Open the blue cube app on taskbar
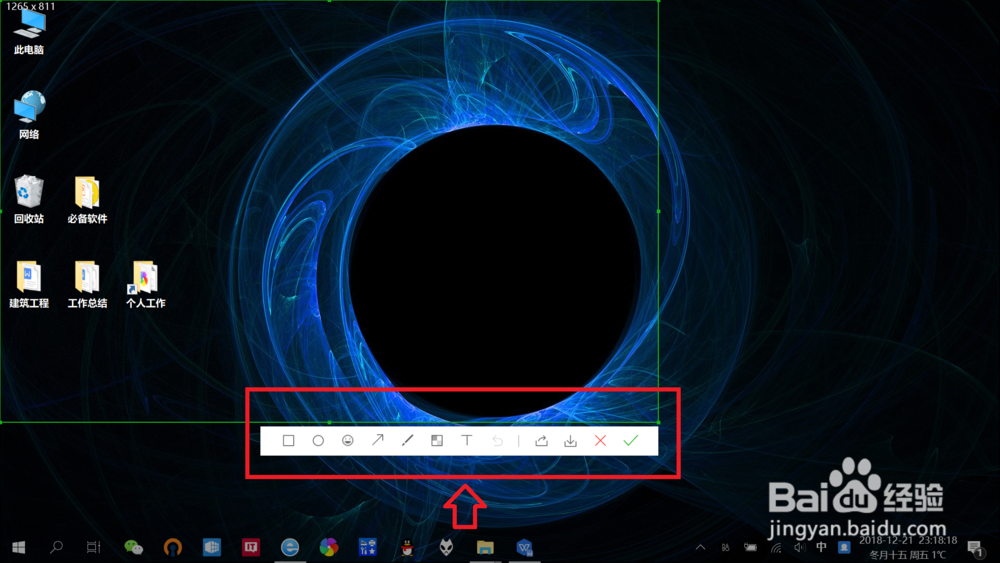This screenshot has width=1000, height=563. click(x=212, y=547)
